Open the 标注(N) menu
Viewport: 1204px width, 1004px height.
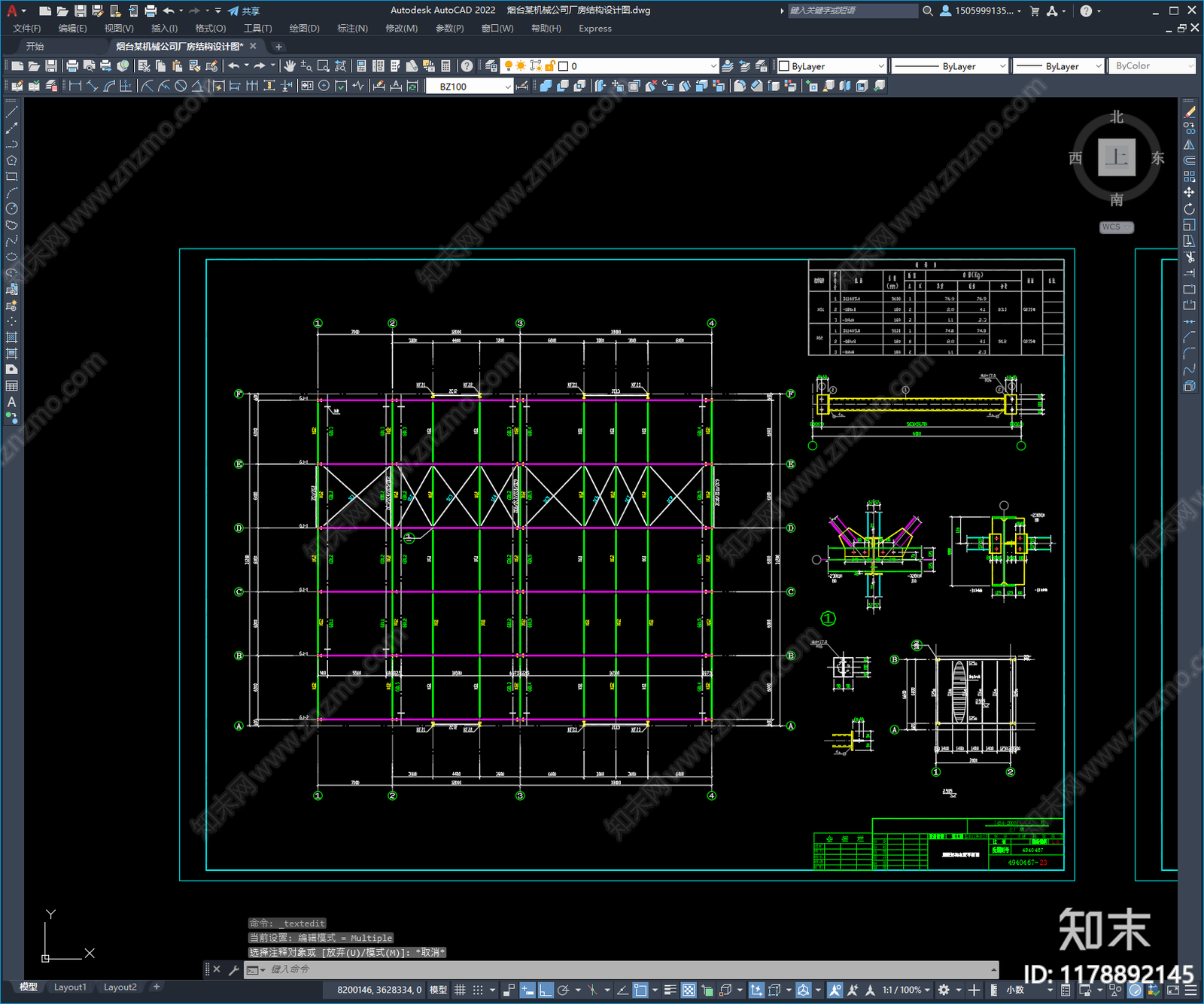pyautogui.click(x=352, y=29)
